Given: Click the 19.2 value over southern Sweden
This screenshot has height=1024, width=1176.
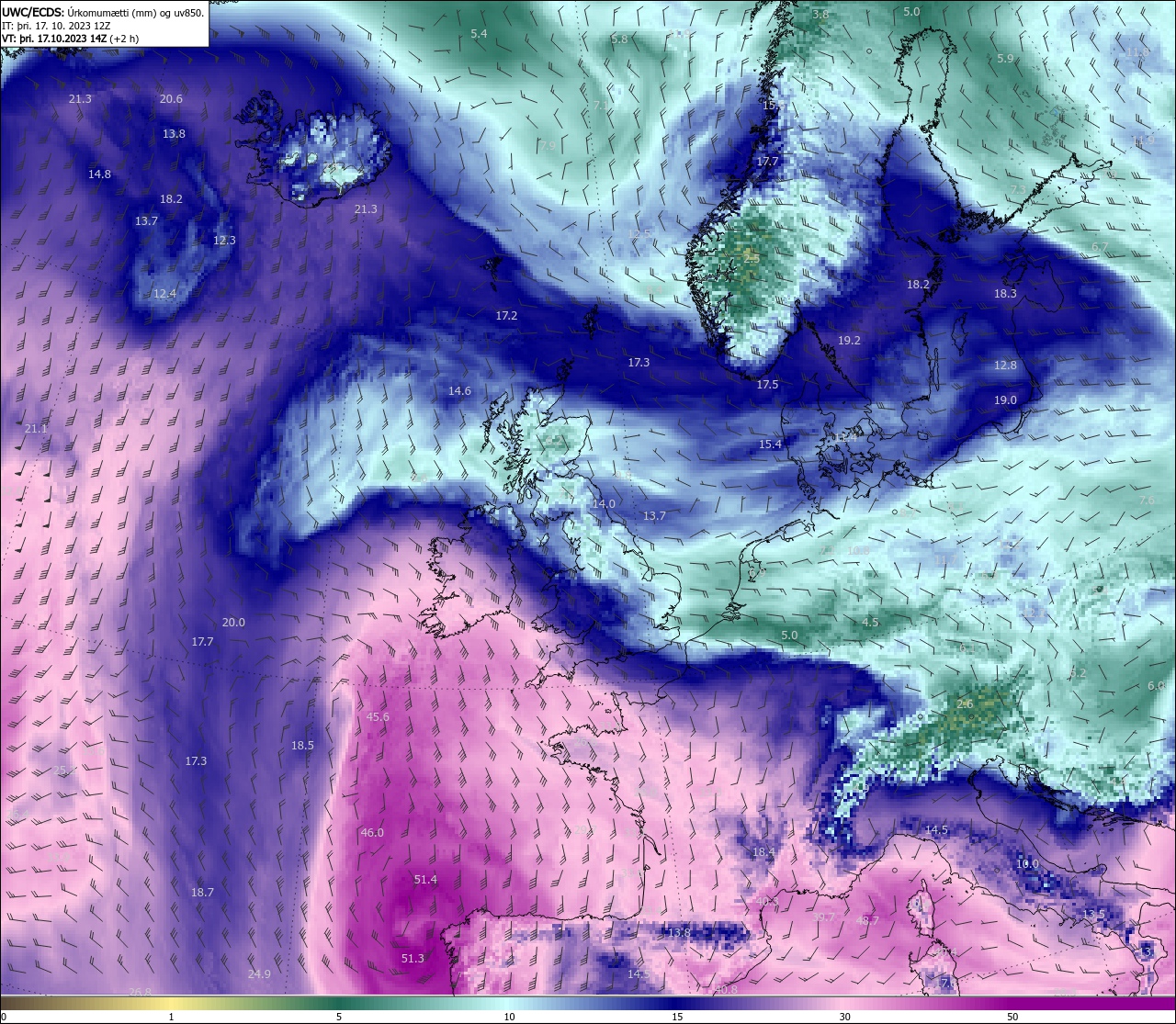Looking at the screenshot, I should click(849, 341).
